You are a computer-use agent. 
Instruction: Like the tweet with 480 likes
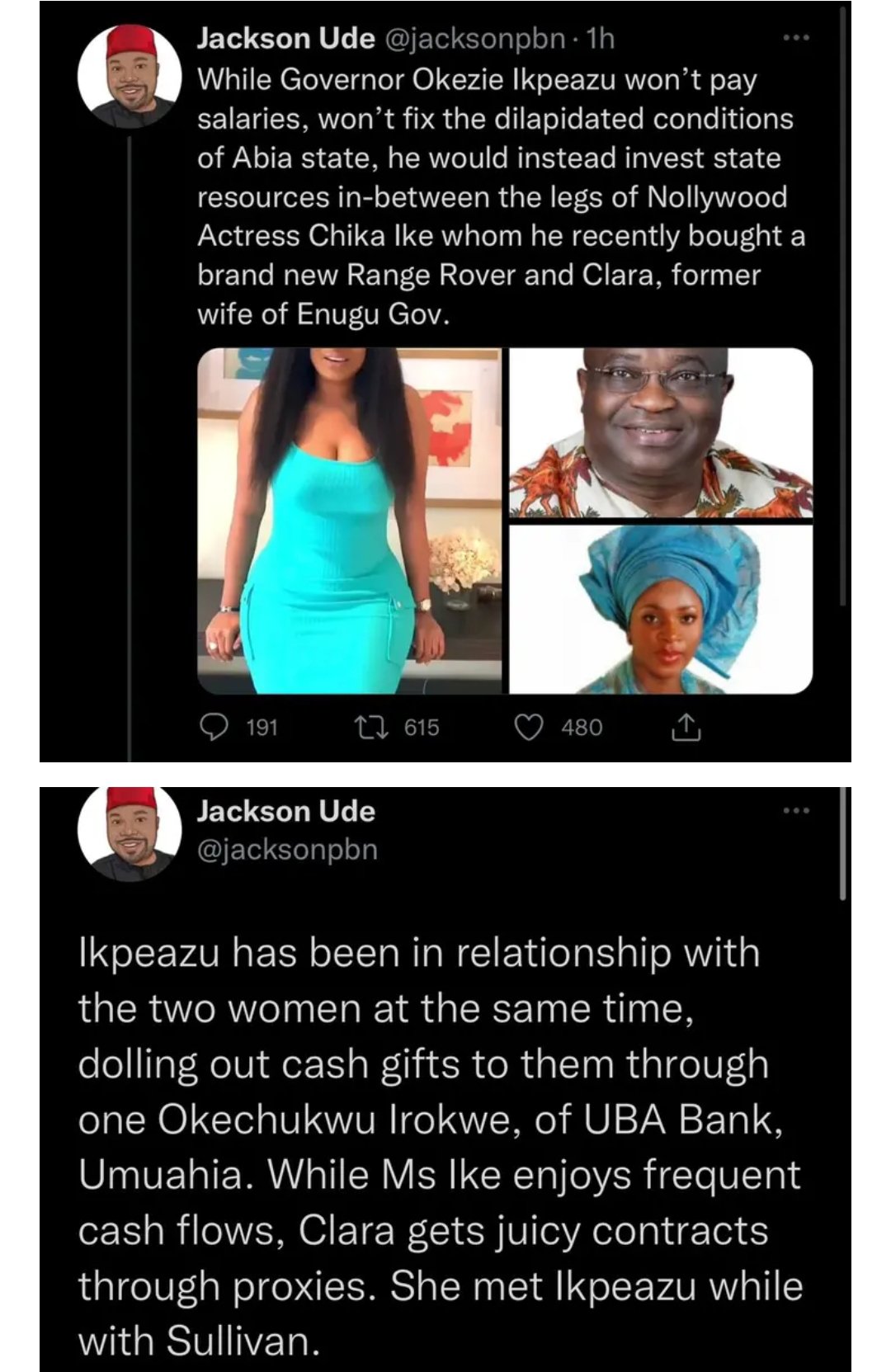click(x=529, y=727)
